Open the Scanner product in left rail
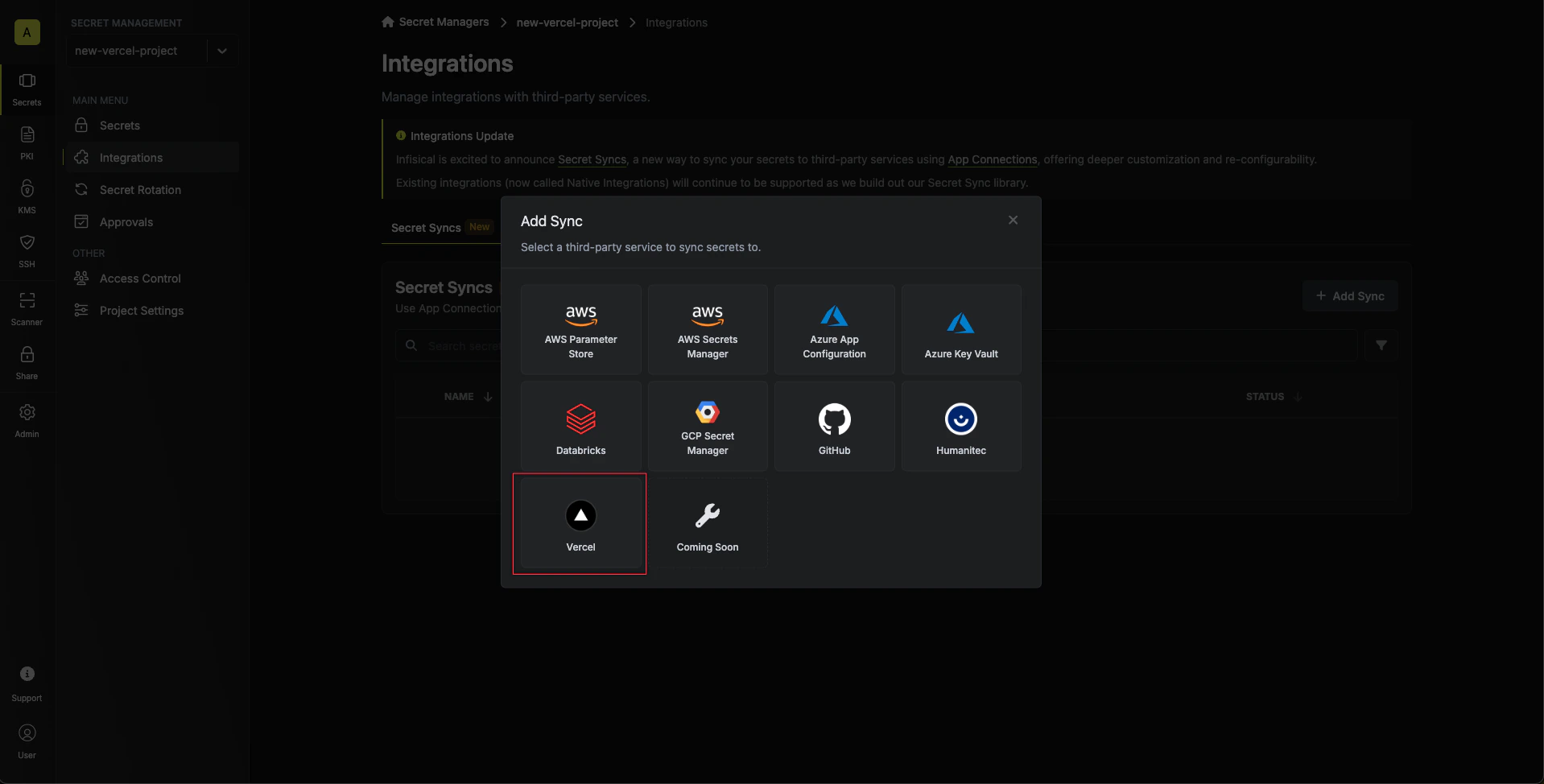 click(x=27, y=309)
